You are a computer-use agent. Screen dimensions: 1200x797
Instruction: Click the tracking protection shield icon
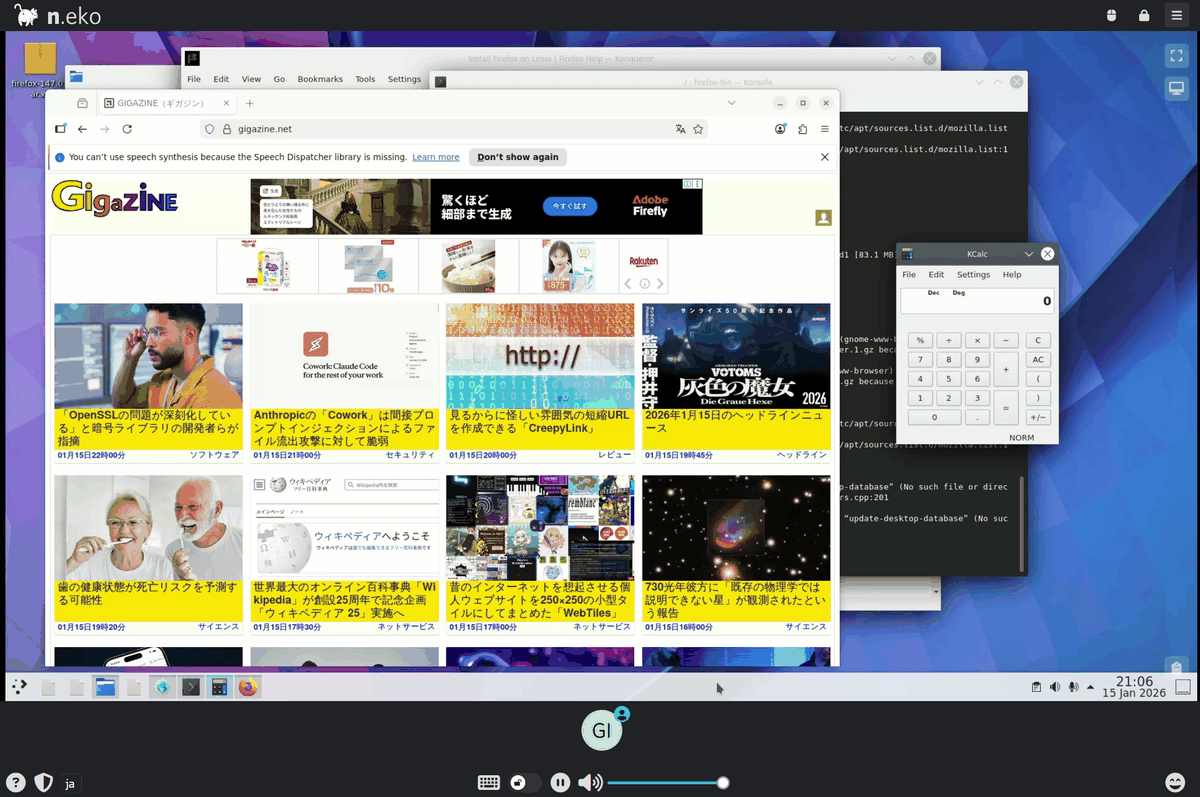[x=209, y=129]
